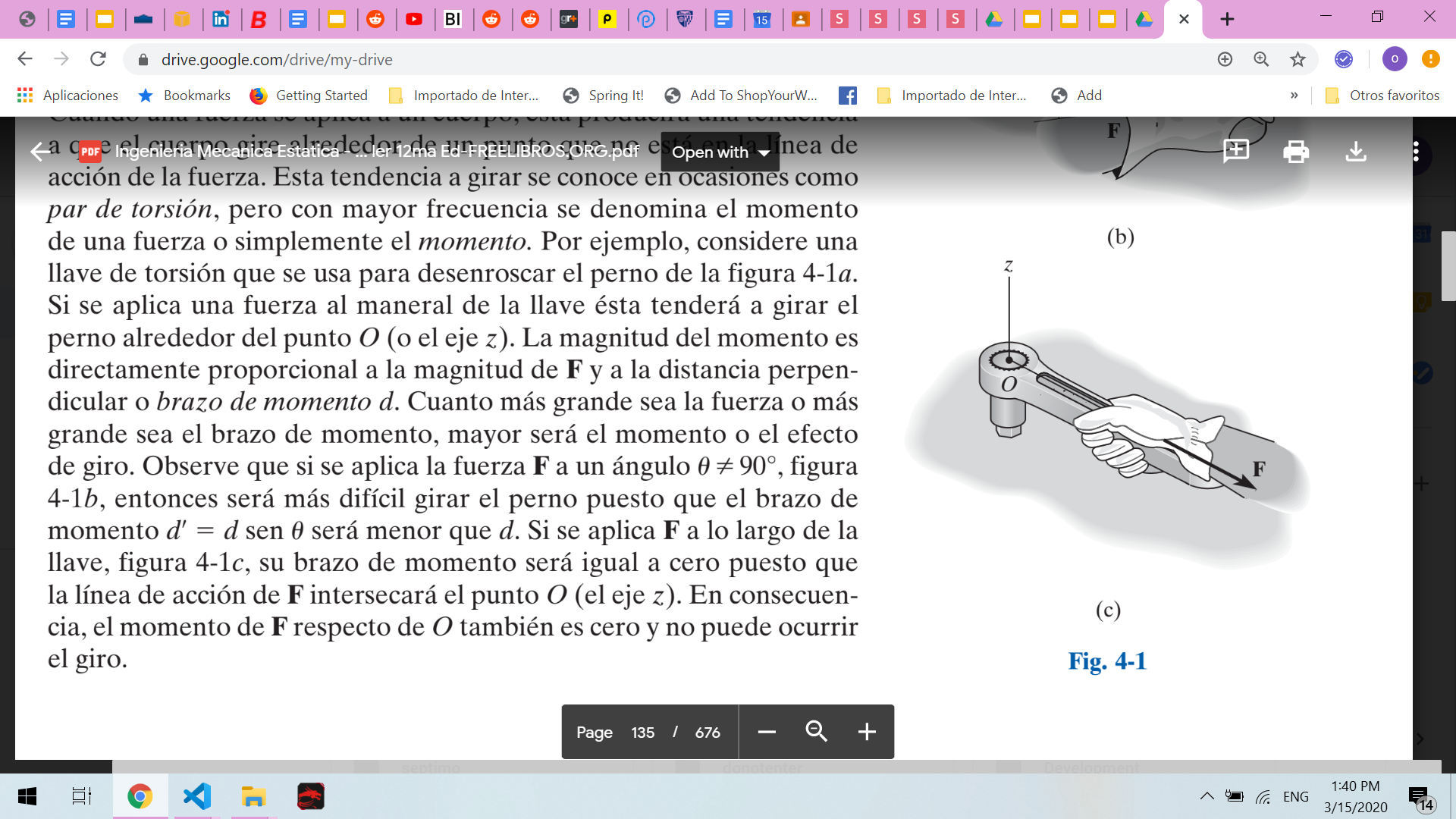The image size is (1456, 819).
Task: Open Visual Studio Code from taskbar
Action: [196, 796]
